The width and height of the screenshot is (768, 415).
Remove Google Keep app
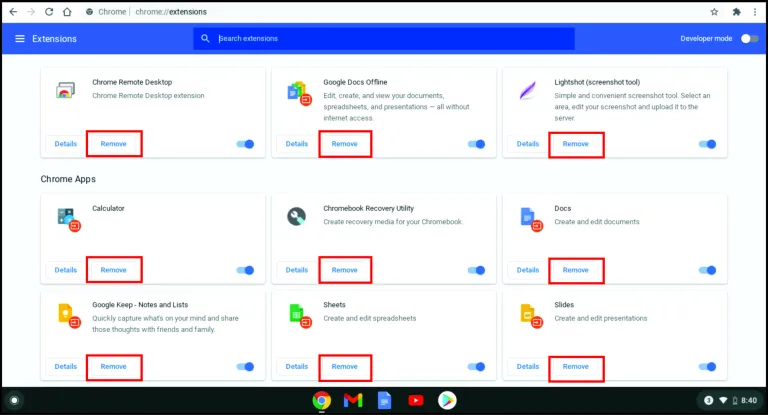pos(114,366)
